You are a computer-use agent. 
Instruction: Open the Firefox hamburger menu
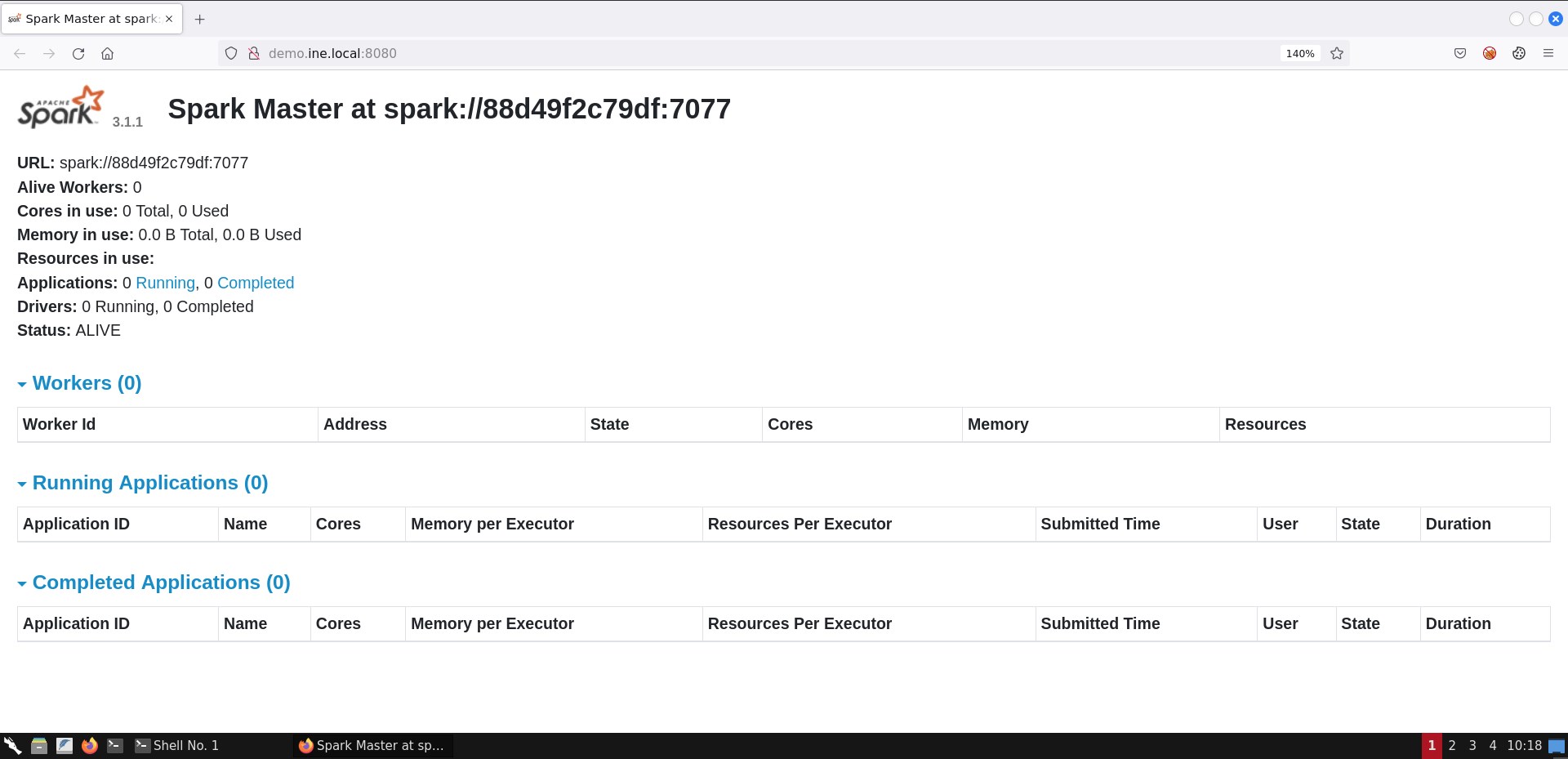(1548, 53)
